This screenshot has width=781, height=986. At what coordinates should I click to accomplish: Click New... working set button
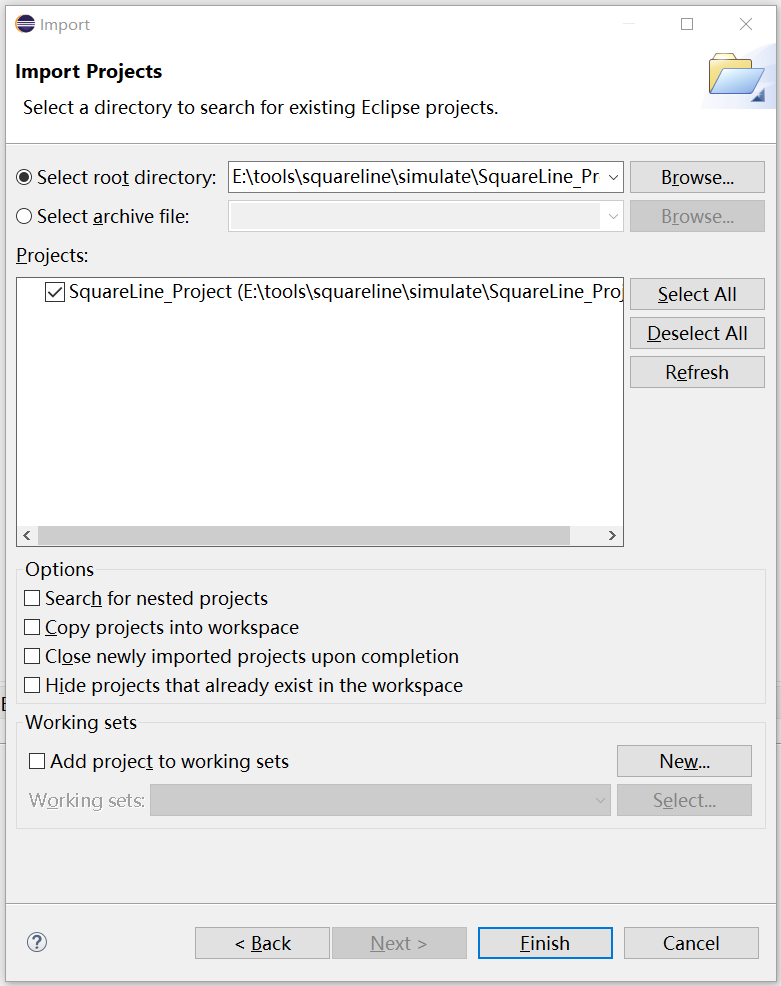(x=684, y=762)
